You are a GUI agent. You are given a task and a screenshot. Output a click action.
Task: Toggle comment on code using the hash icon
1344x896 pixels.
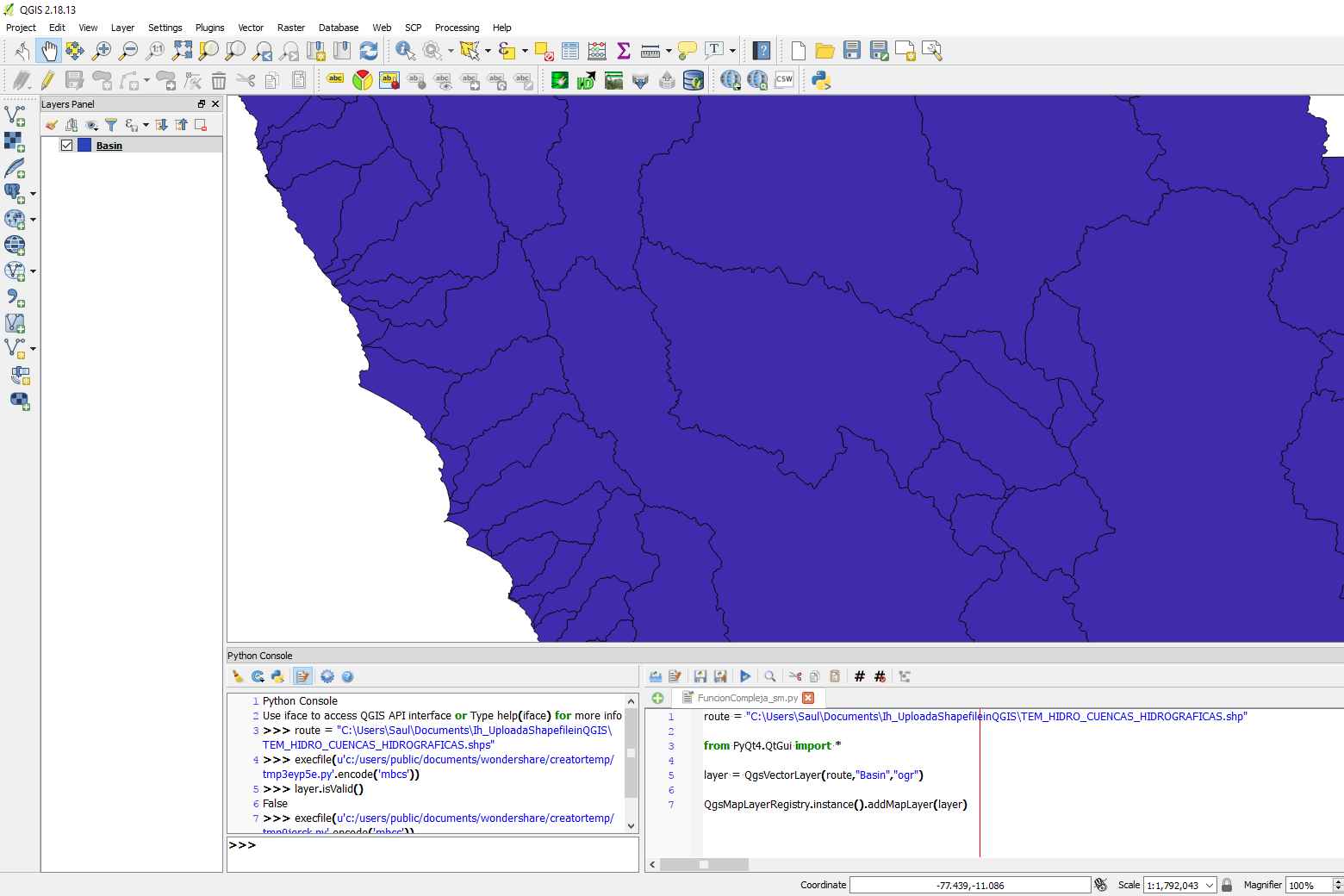859,676
